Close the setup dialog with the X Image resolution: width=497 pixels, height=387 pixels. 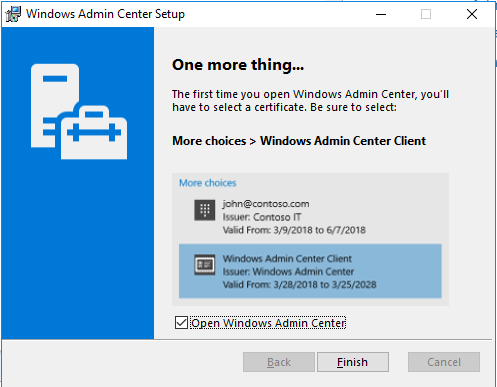pos(472,14)
